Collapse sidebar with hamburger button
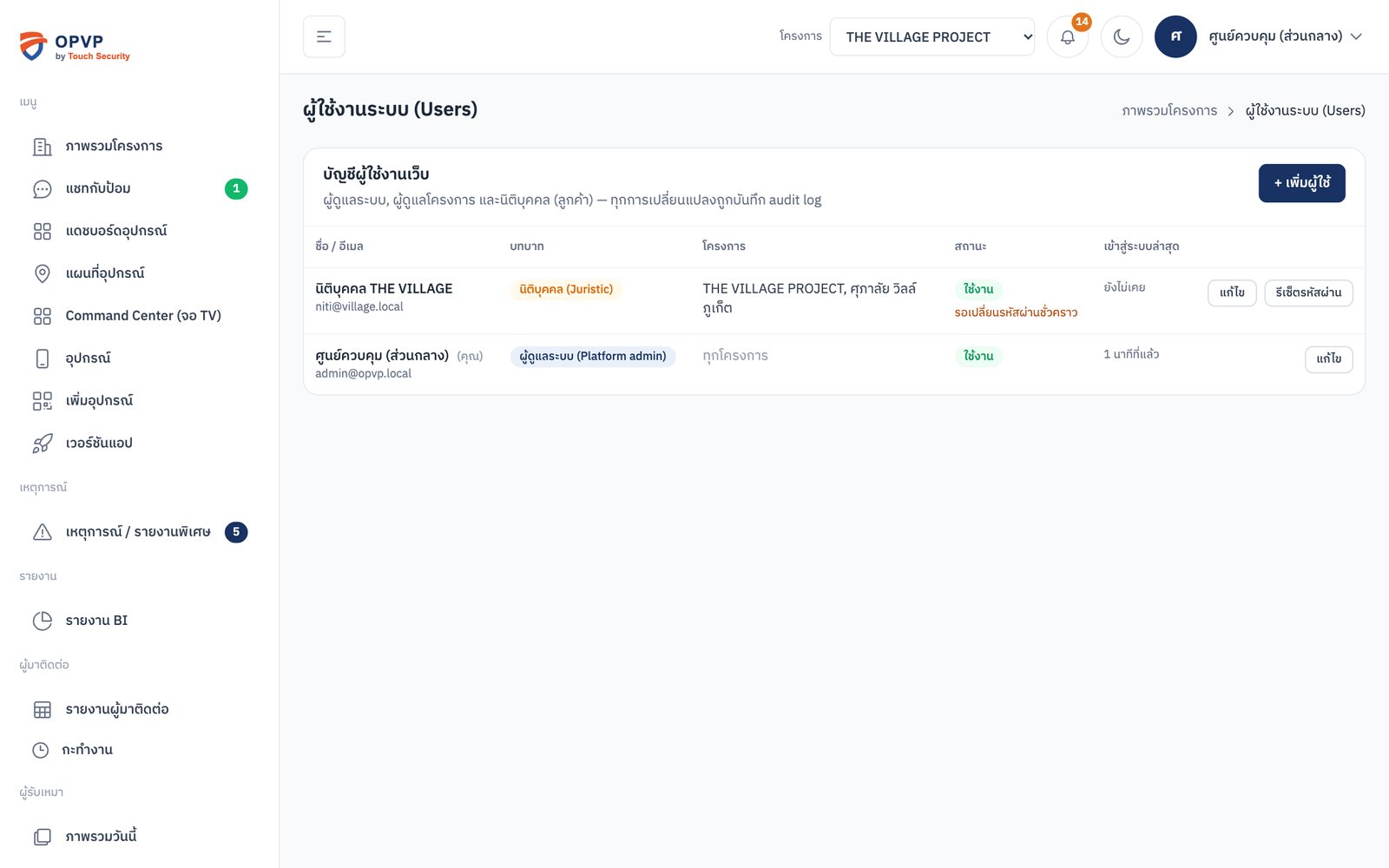The width and height of the screenshot is (1389, 868). [324, 36]
